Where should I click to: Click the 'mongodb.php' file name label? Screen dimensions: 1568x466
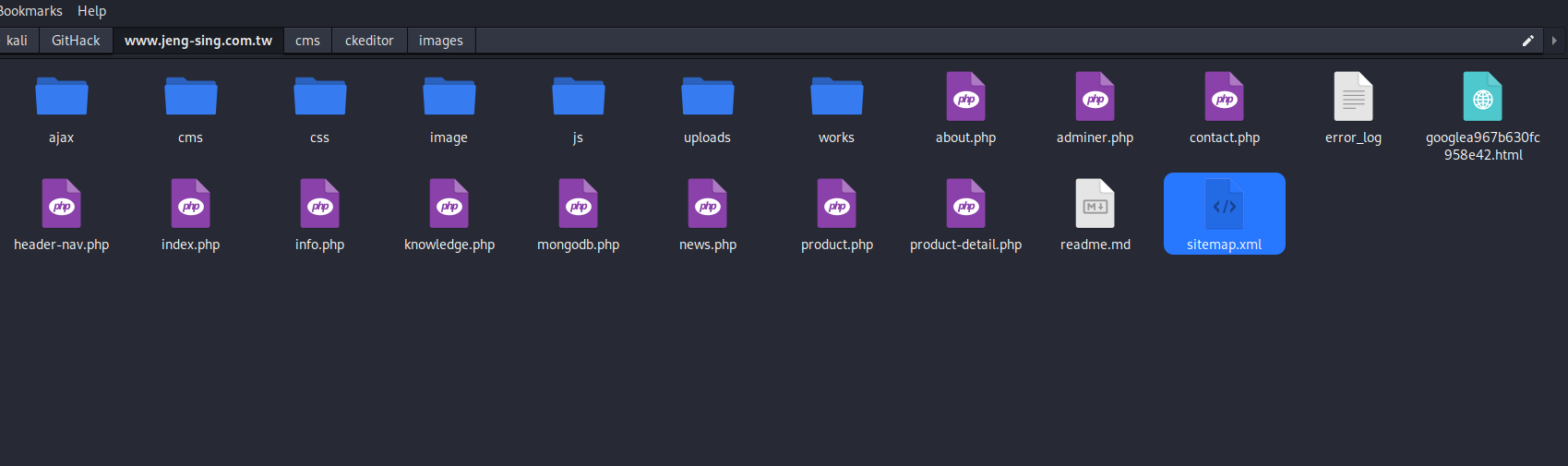[x=579, y=245]
